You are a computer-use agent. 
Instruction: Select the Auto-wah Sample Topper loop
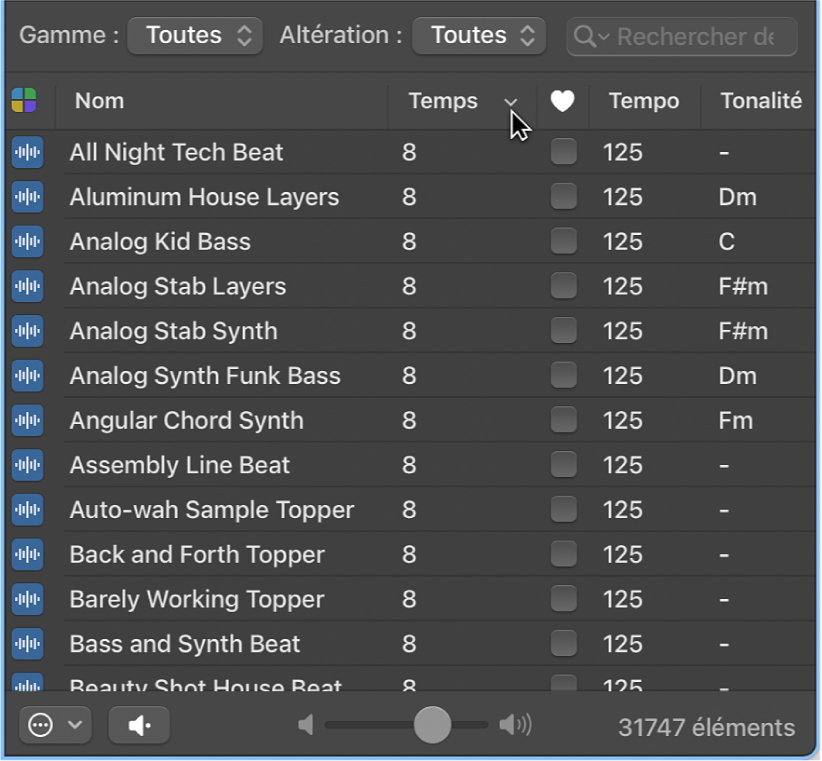coord(212,510)
